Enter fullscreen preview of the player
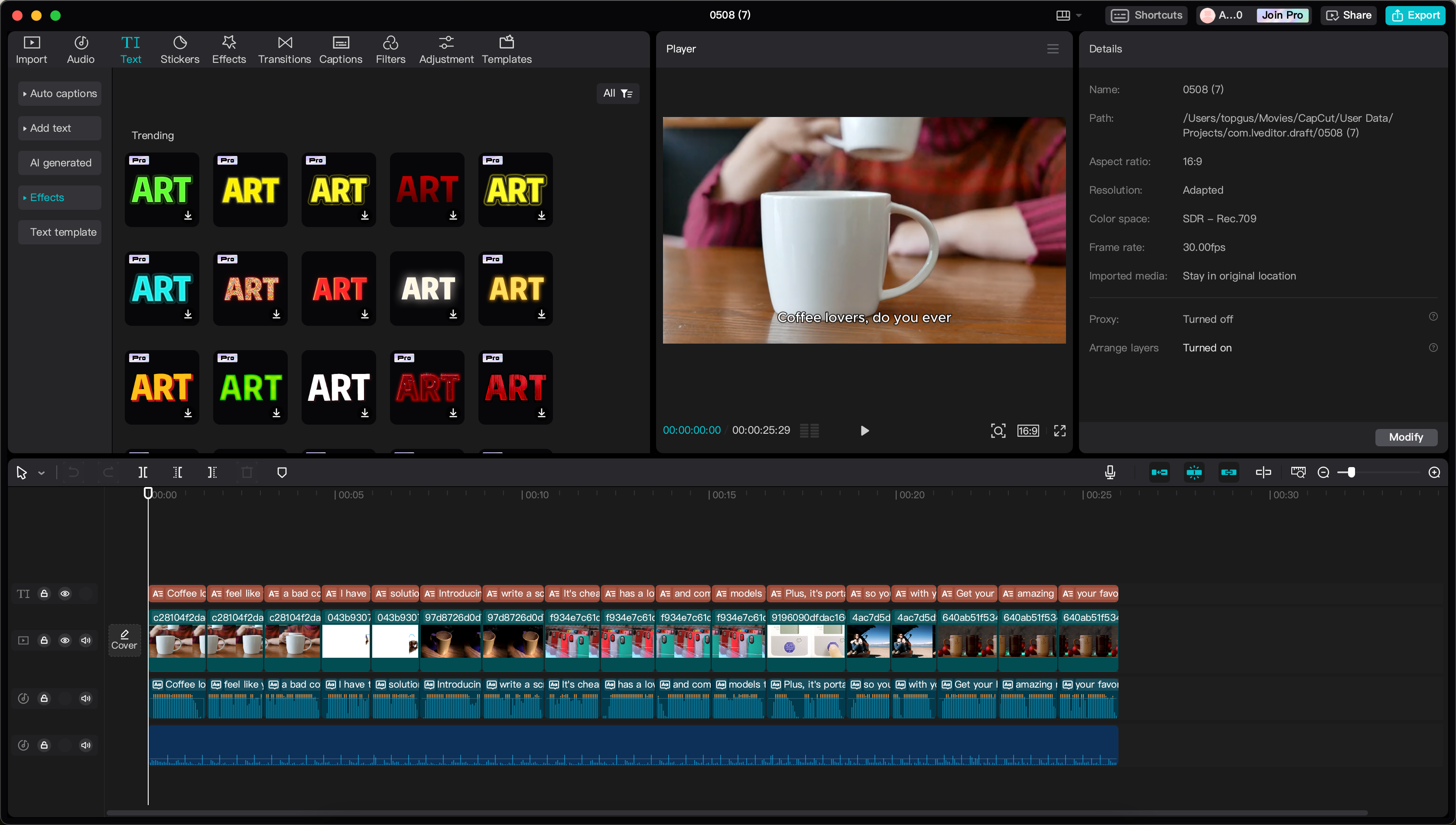 [1059, 431]
